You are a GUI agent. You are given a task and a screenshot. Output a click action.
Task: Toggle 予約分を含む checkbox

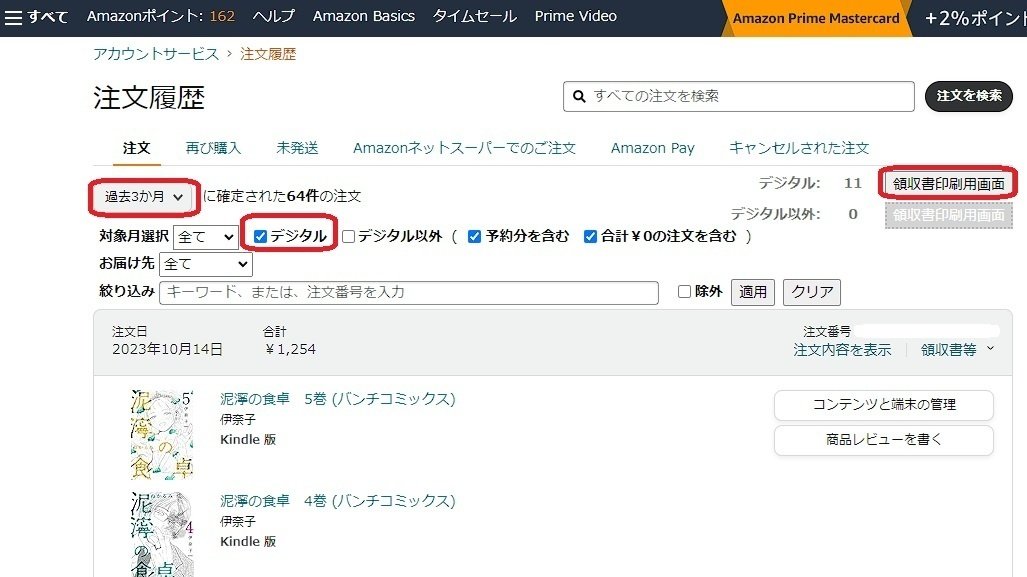(474, 236)
